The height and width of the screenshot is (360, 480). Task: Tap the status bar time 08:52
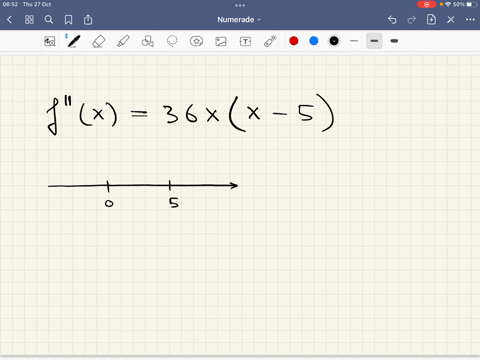[10, 4]
